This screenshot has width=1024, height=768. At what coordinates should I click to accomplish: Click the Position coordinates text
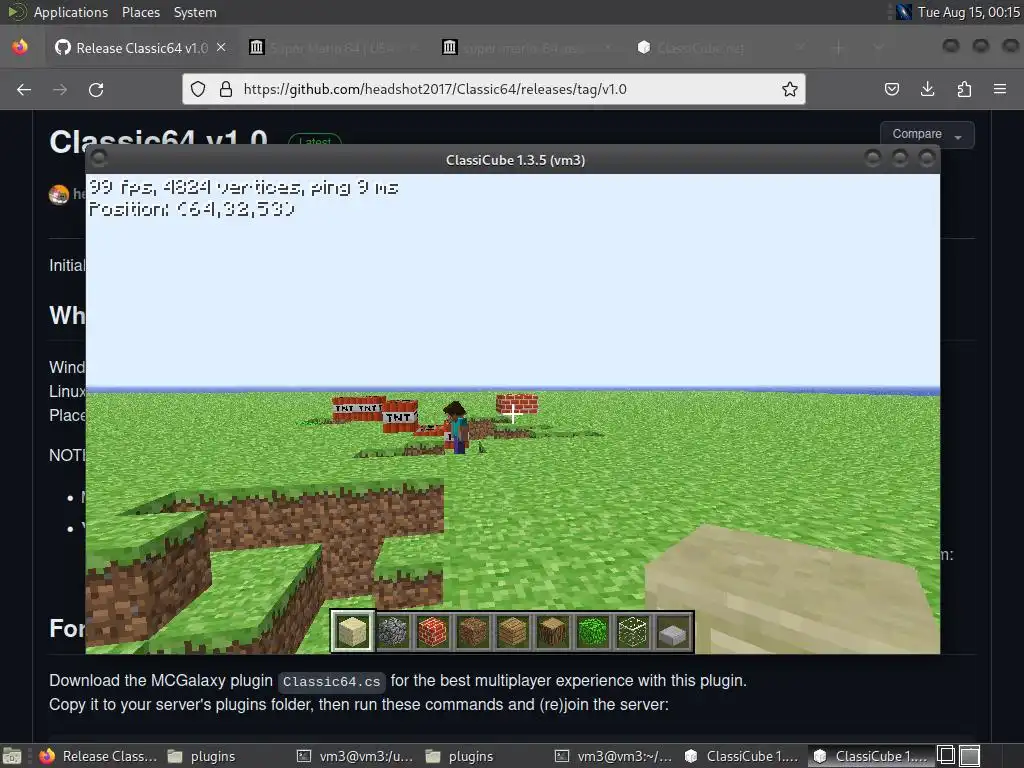click(191, 209)
